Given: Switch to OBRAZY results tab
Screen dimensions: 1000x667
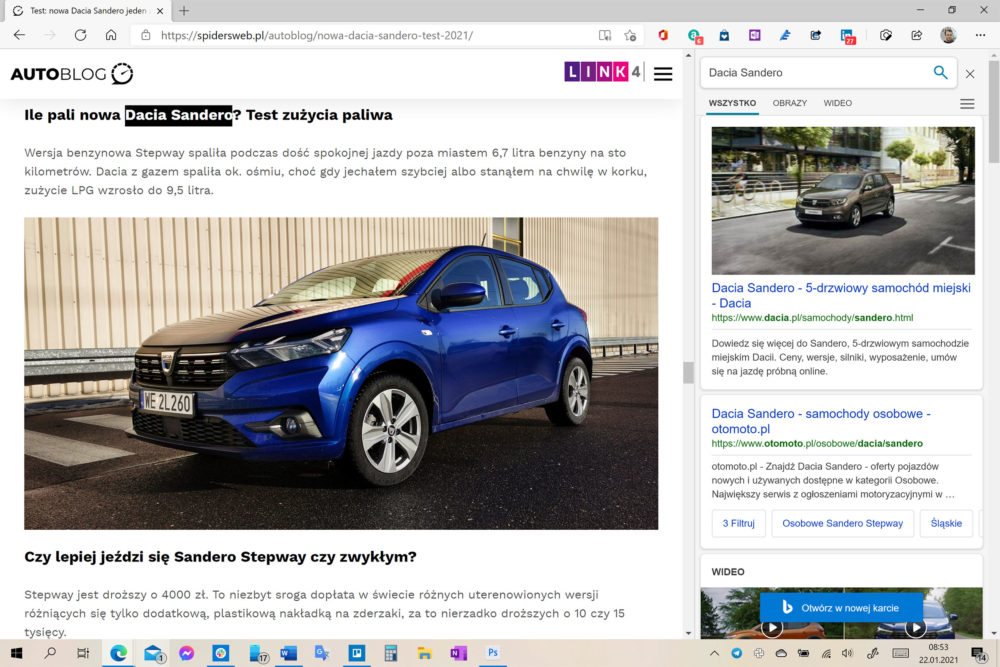Looking at the screenshot, I should (x=790, y=103).
